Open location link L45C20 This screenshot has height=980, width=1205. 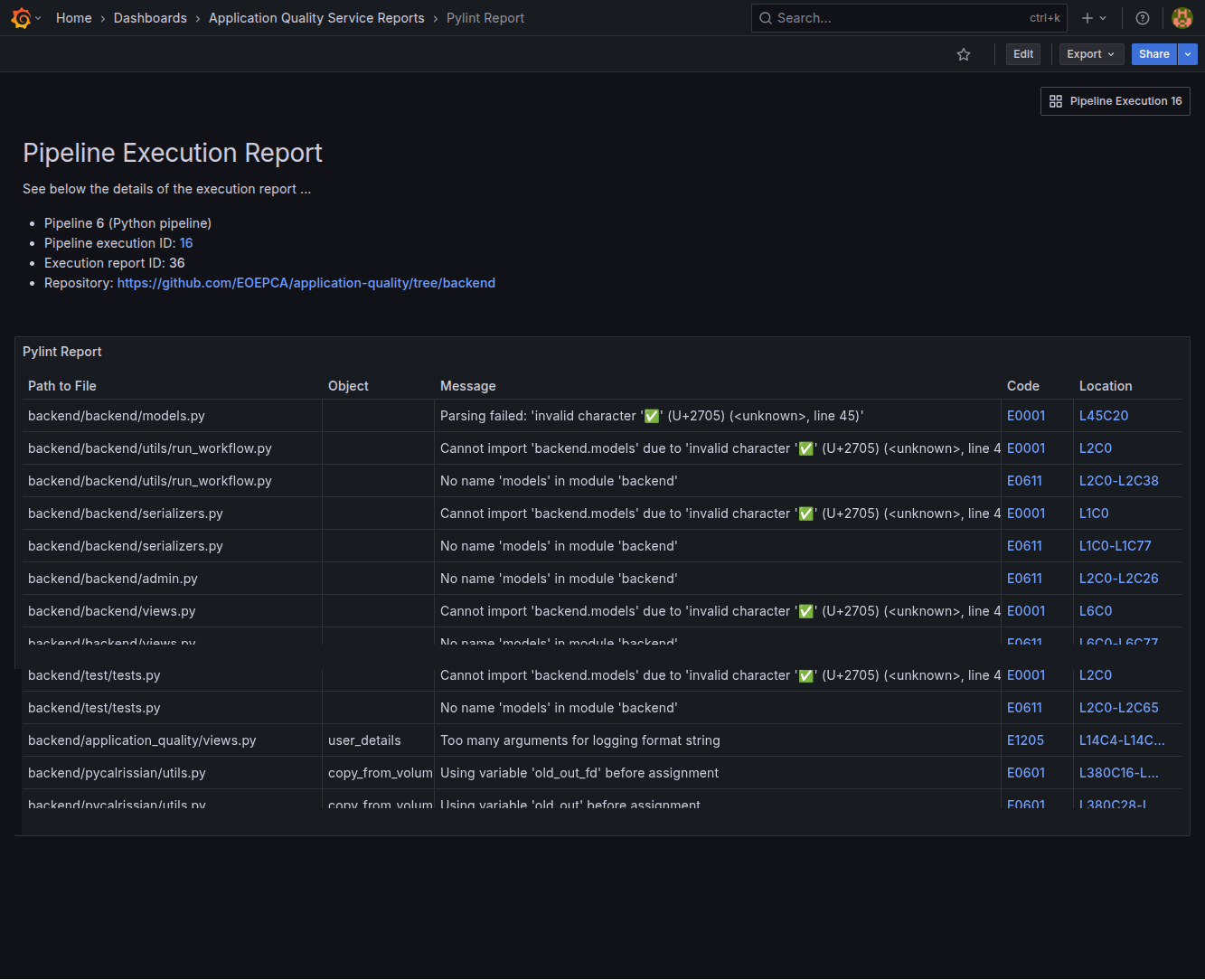pyautogui.click(x=1104, y=416)
